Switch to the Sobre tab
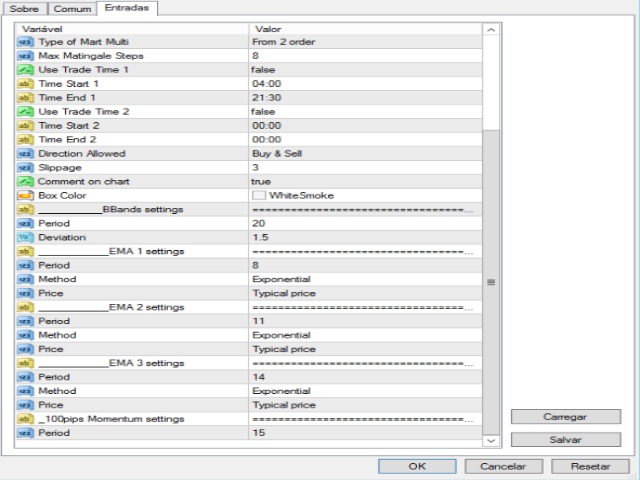640x480 pixels. (x=24, y=9)
